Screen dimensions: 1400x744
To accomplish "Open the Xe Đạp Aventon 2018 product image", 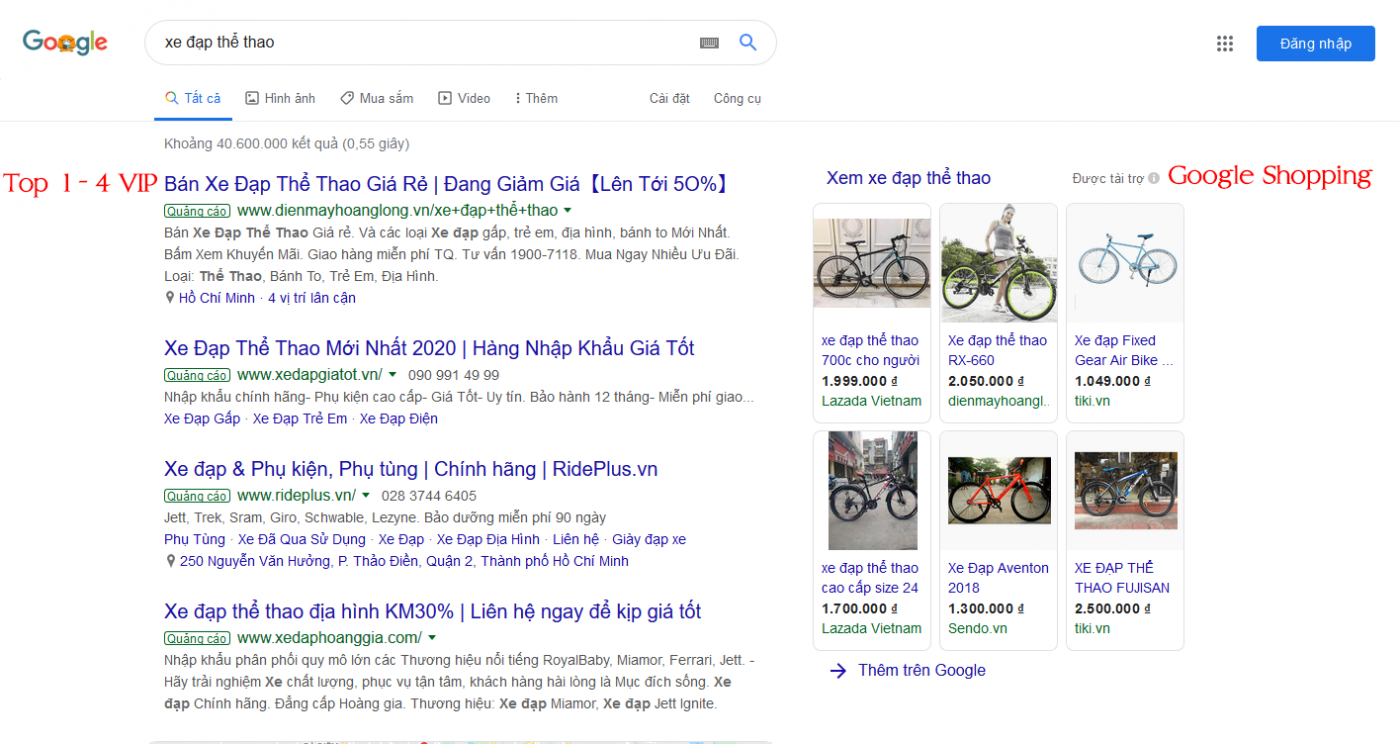I will pyautogui.click(x=998, y=490).
